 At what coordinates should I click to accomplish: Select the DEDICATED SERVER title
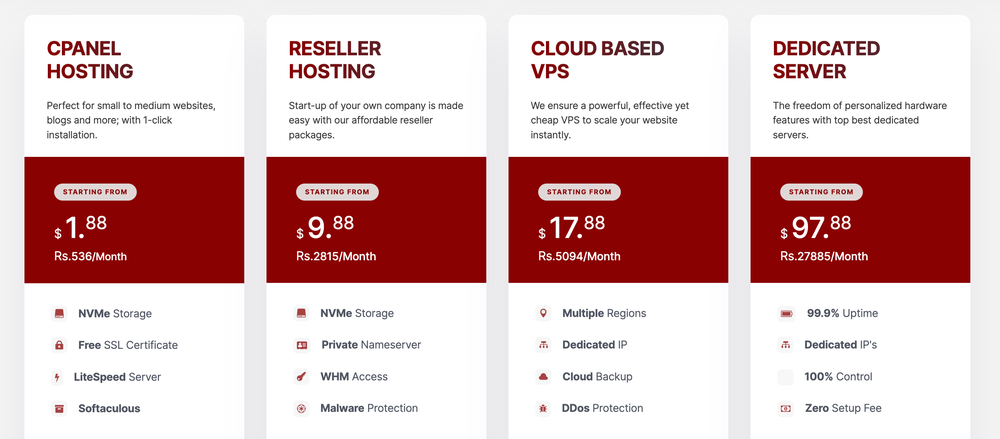point(826,60)
